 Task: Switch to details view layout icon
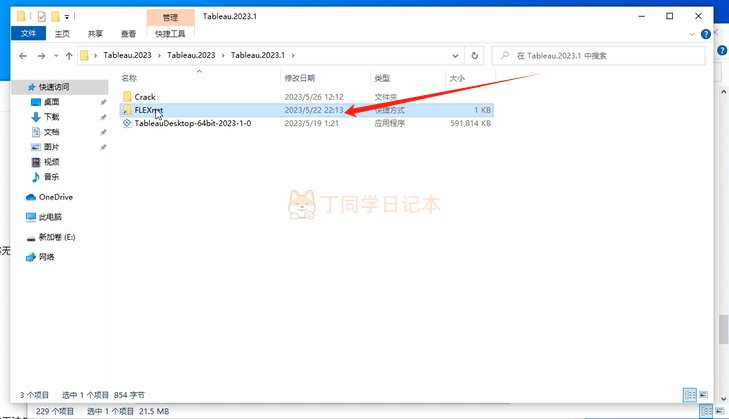pyautogui.click(x=690, y=395)
